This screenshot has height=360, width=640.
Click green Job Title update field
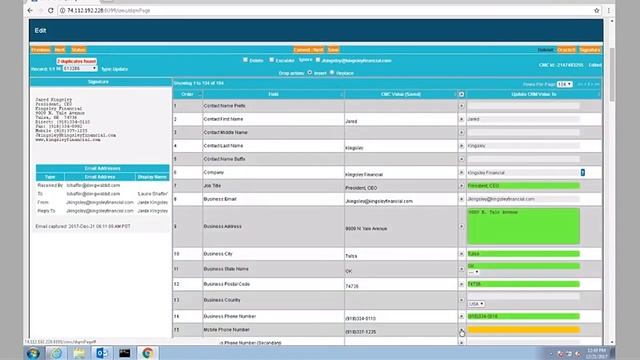524,186
